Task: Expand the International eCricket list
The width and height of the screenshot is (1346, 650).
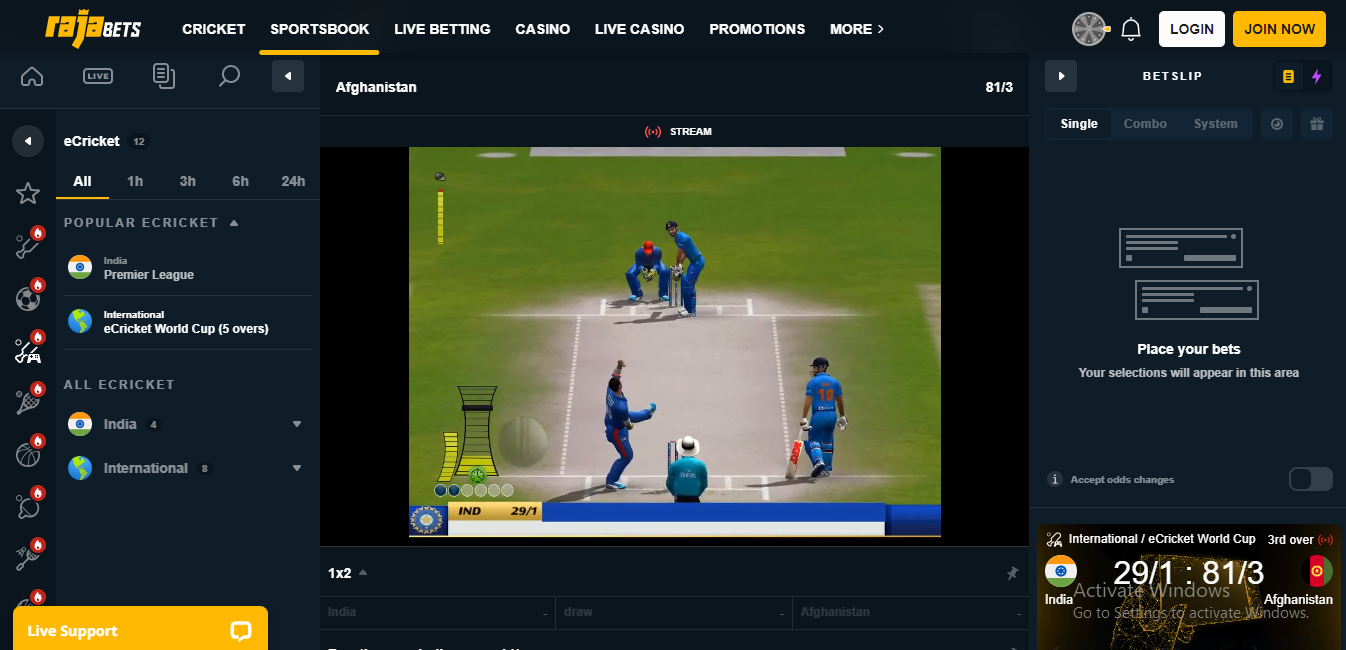Action: coord(296,467)
